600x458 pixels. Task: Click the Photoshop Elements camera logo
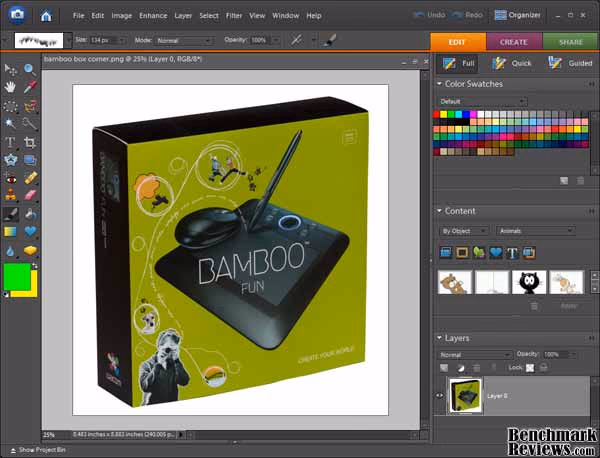tap(17, 15)
